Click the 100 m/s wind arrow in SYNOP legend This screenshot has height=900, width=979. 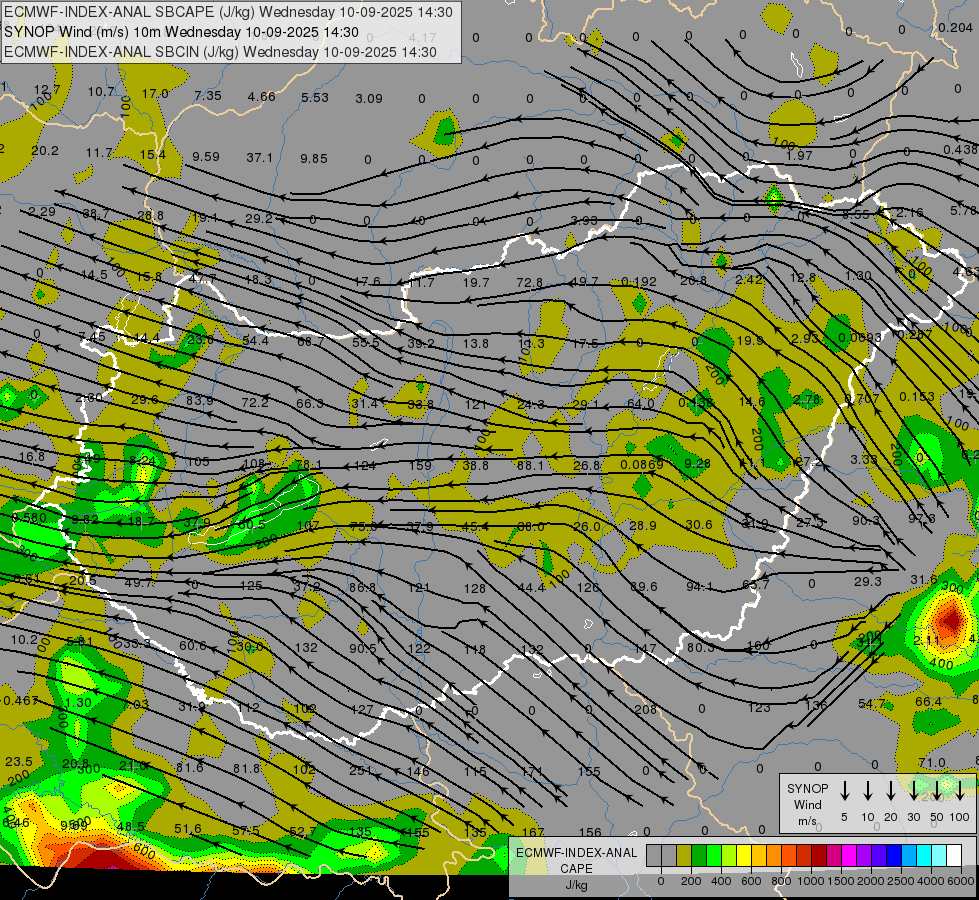click(960, 790)
